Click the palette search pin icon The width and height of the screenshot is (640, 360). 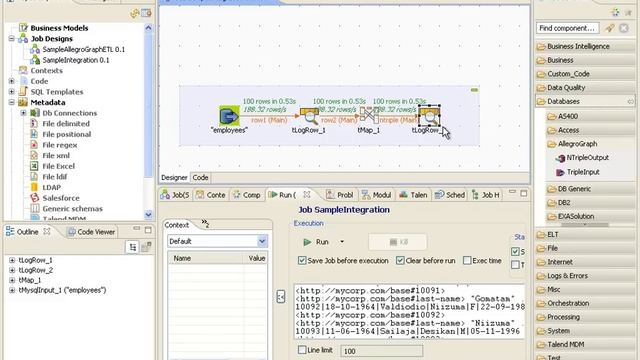[609, 28]
